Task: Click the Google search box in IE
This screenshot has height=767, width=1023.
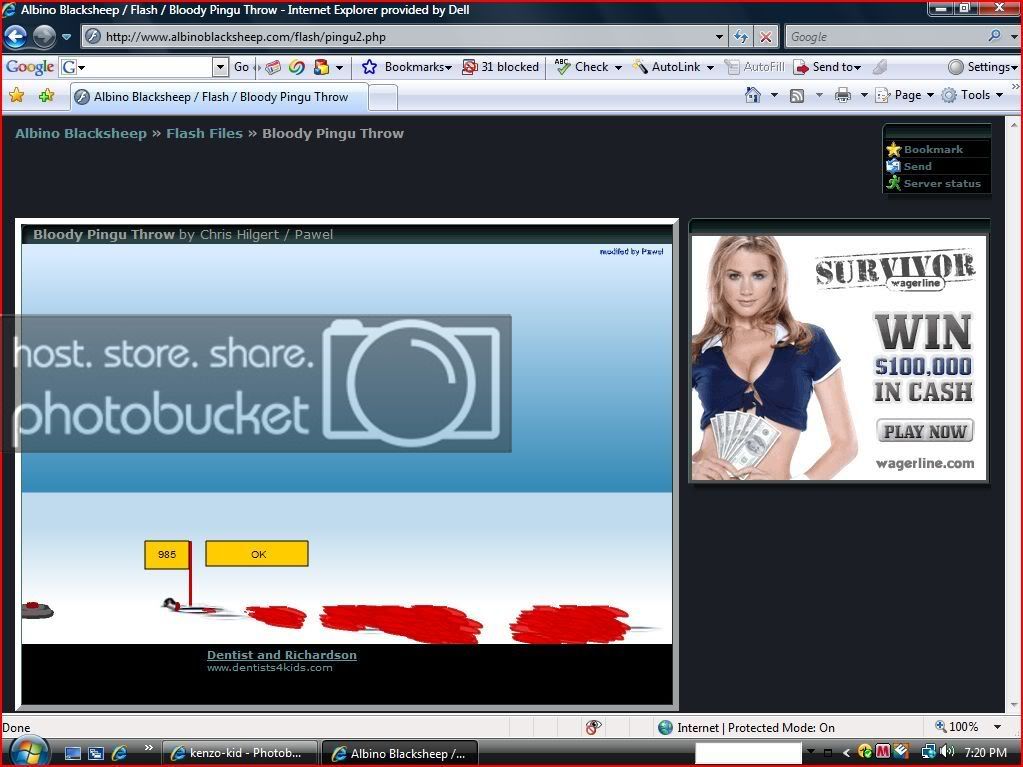Action: click(x=885, y=37)
